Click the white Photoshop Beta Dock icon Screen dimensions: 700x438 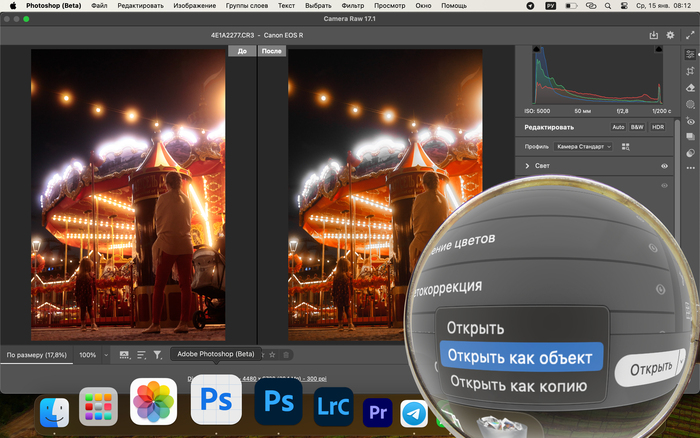216,399
